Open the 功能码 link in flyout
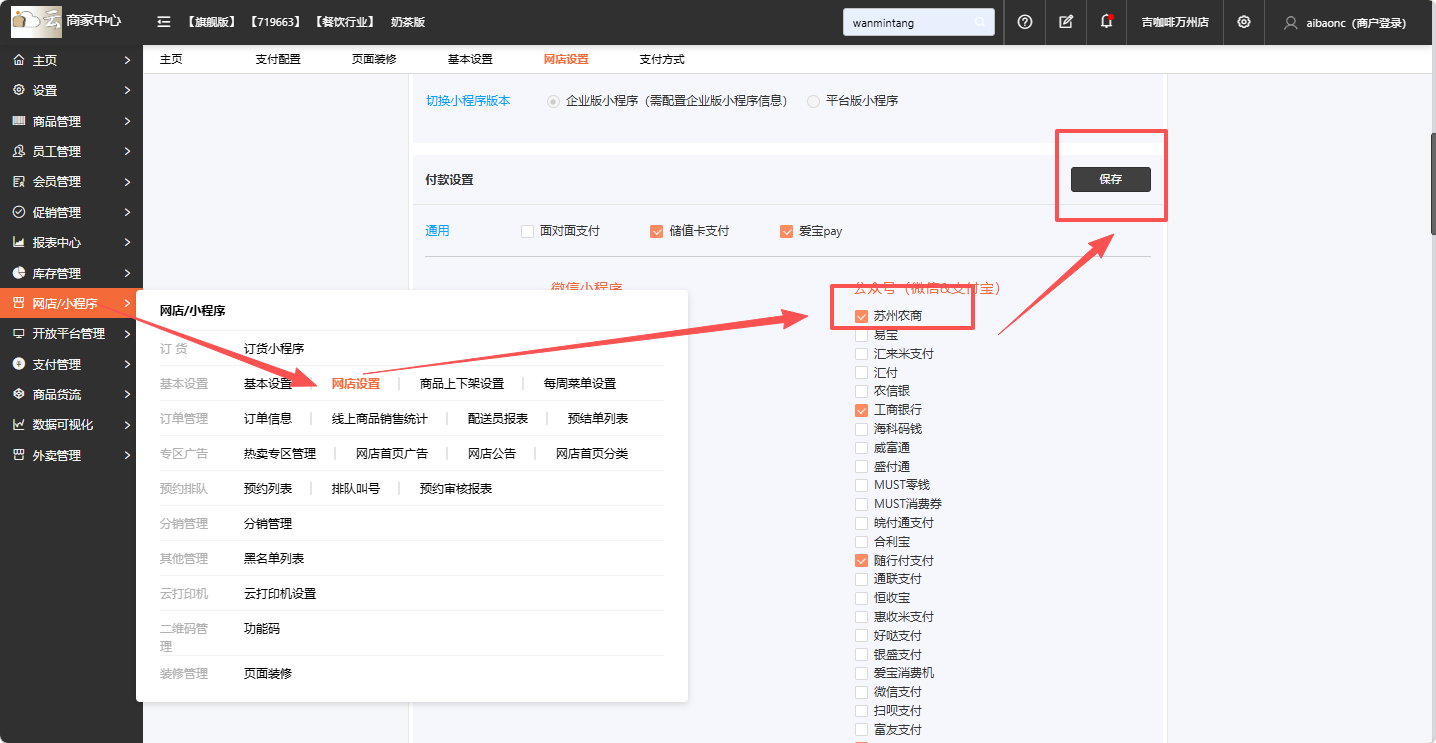Screen dimensions: 1436x743 [262, 629]
